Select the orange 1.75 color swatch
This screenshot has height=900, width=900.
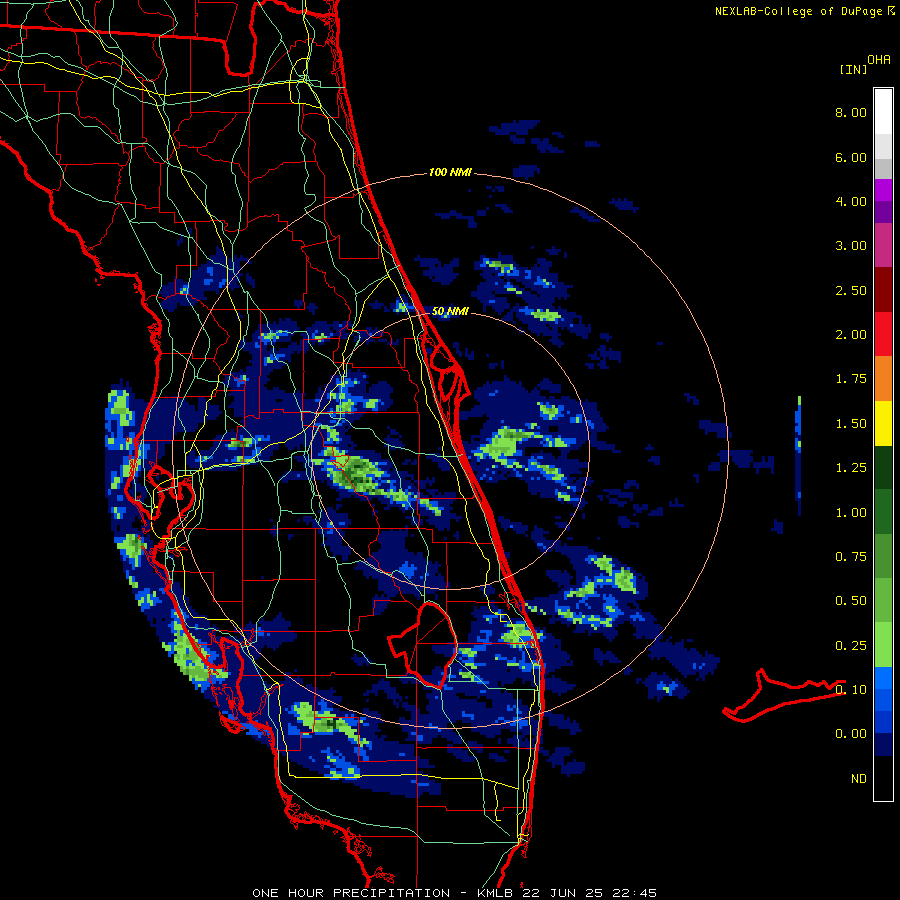pyautogui.click(x=883, y=379)
